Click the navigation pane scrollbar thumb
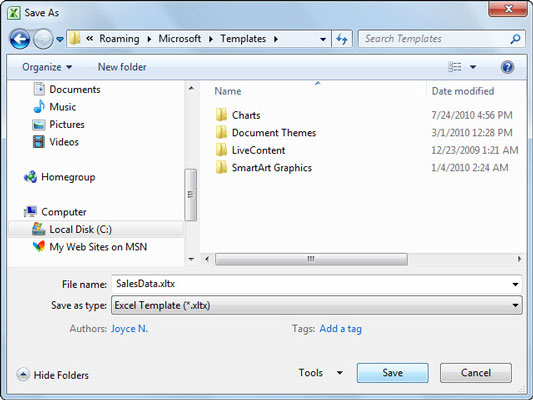The image size is (533, 400). tap(191, 195)
